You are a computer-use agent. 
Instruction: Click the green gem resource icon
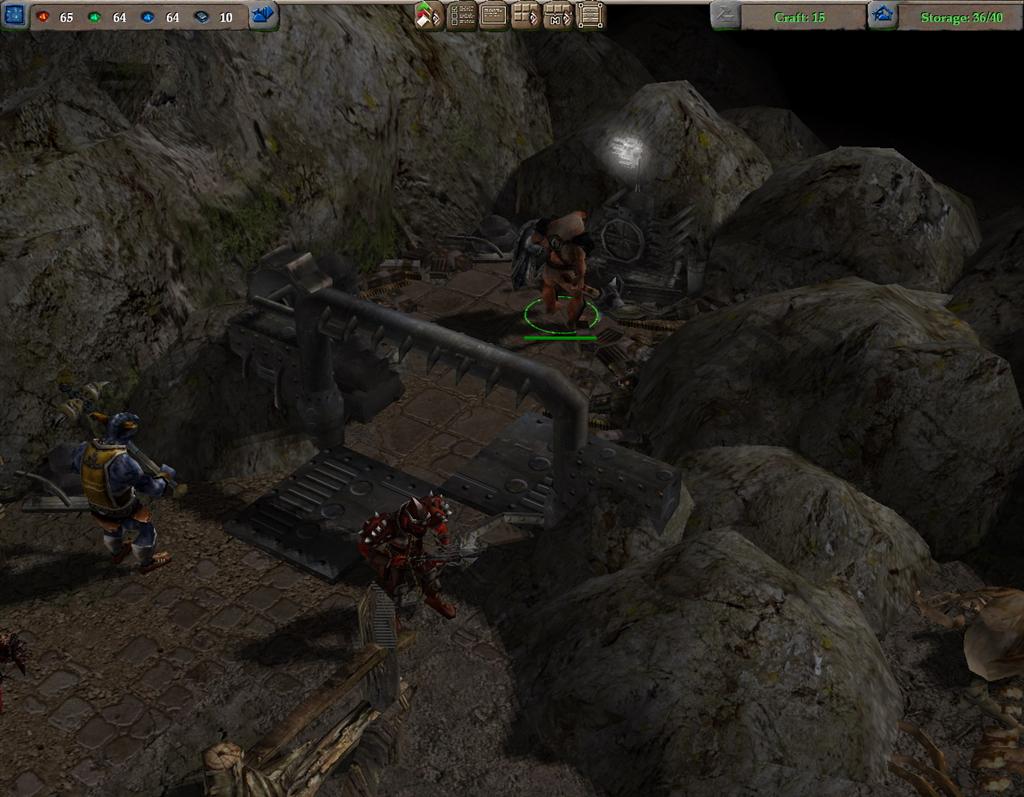pos(95,17)
